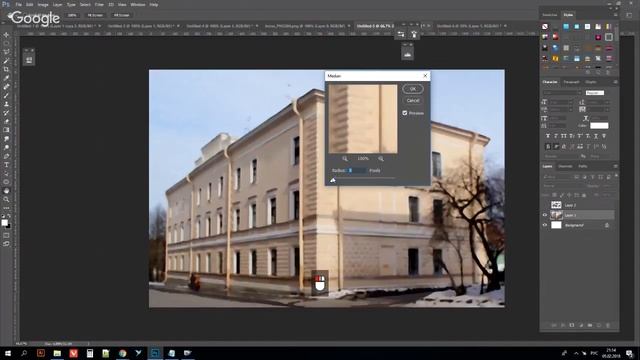The image size is (640, 360).
Task: Click the Character panel text color swatch
Action: click(599, 126)
